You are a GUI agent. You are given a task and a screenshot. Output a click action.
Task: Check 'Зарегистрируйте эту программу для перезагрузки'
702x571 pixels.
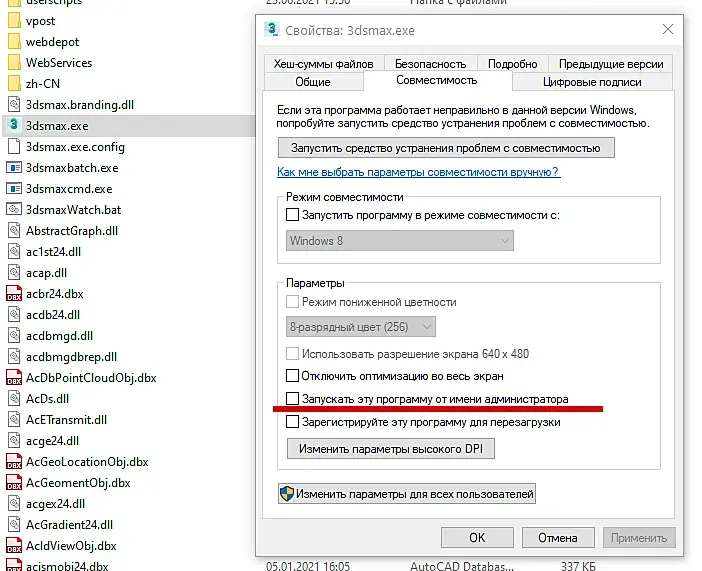point(292,421)
